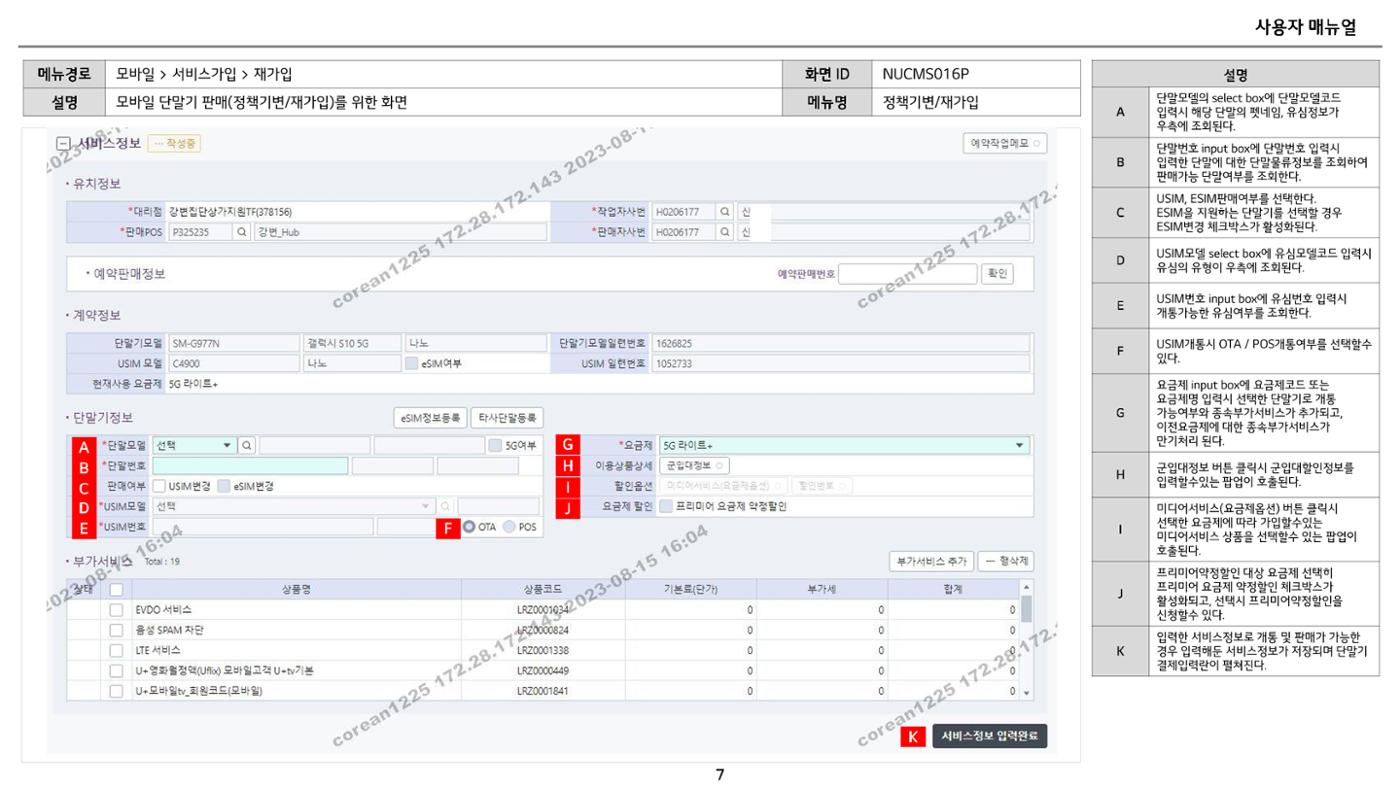Click the 부가세 column header
Viewport: 1400px width, 788px height.
tap(822, 589)
